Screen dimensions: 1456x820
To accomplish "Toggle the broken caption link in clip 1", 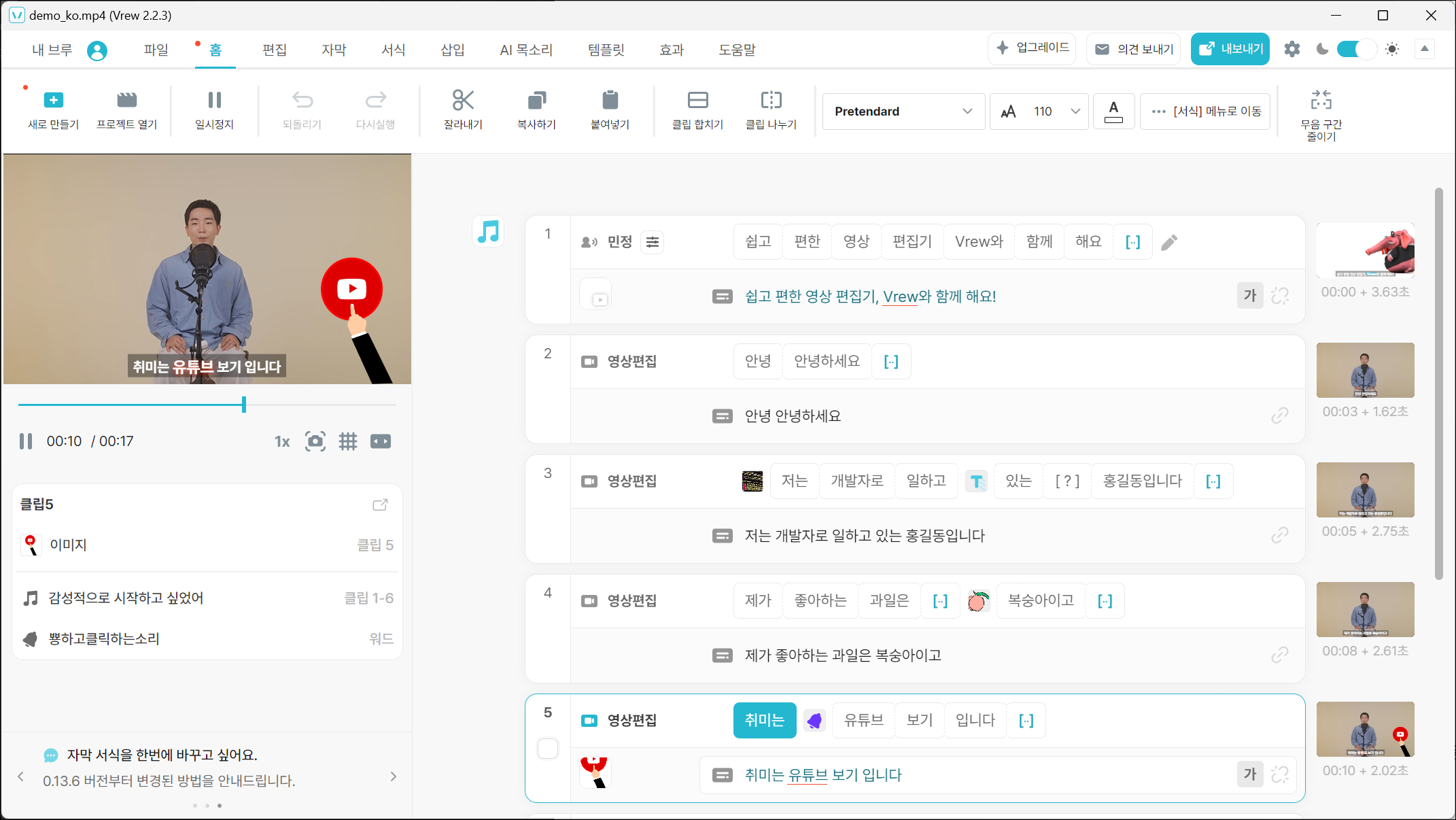I will tap(1280, 296).
